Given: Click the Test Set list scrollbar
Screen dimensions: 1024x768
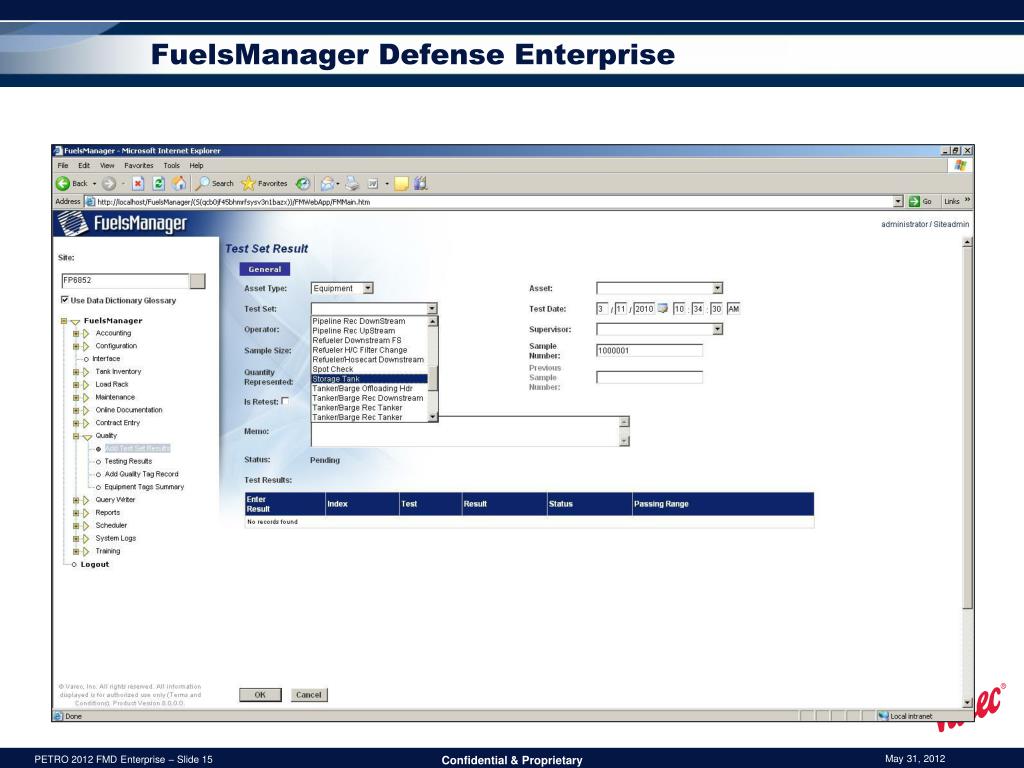Looking at the screenshot, I should pyautogui.click(x=432, y=369).
